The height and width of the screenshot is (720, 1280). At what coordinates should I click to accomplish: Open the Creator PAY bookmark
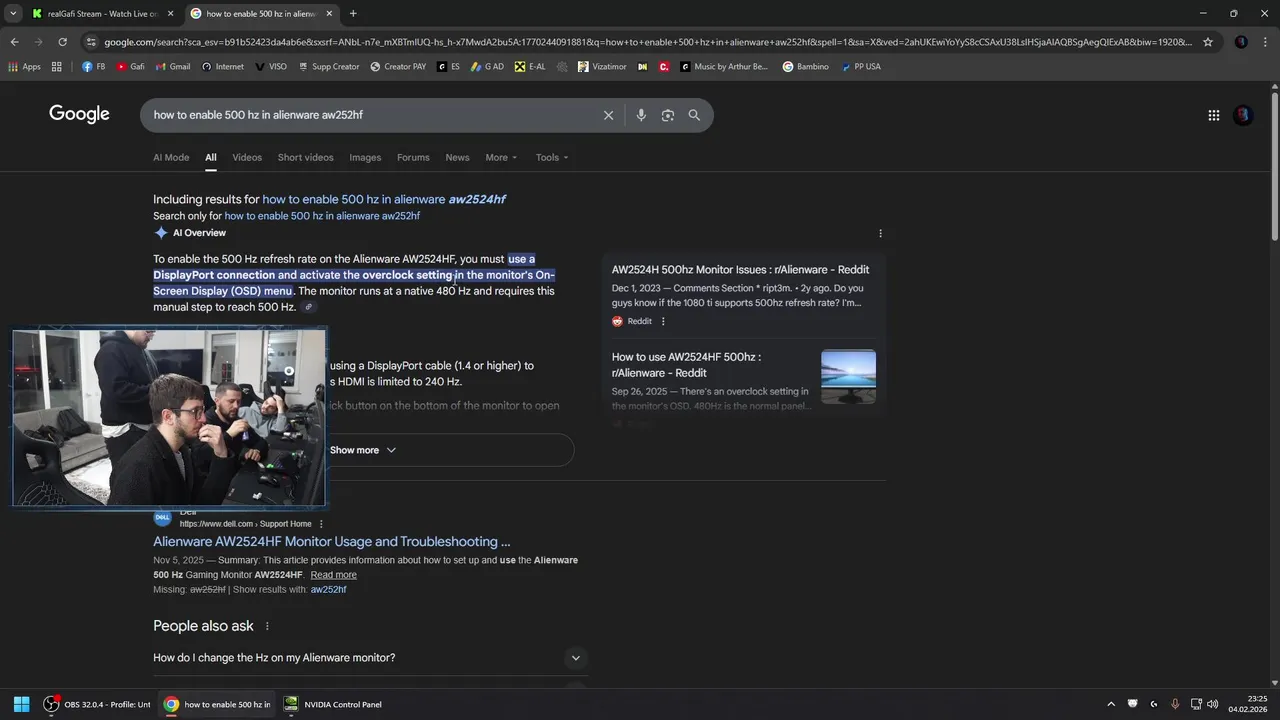(397, 67)
